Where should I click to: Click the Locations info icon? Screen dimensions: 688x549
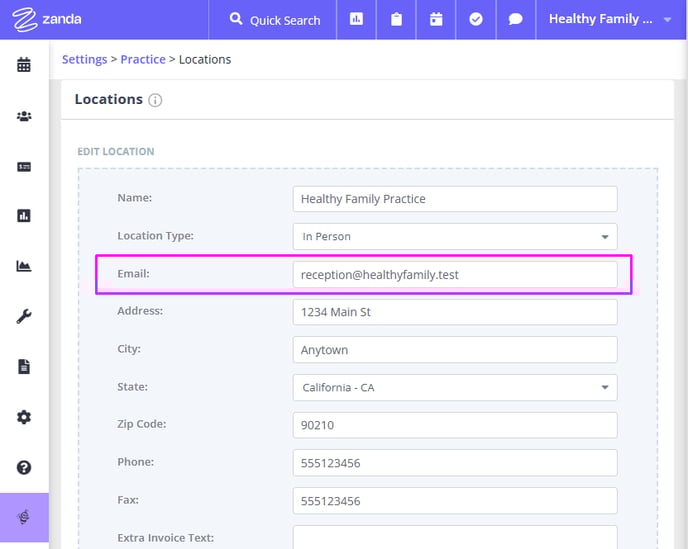coord(155,100)
